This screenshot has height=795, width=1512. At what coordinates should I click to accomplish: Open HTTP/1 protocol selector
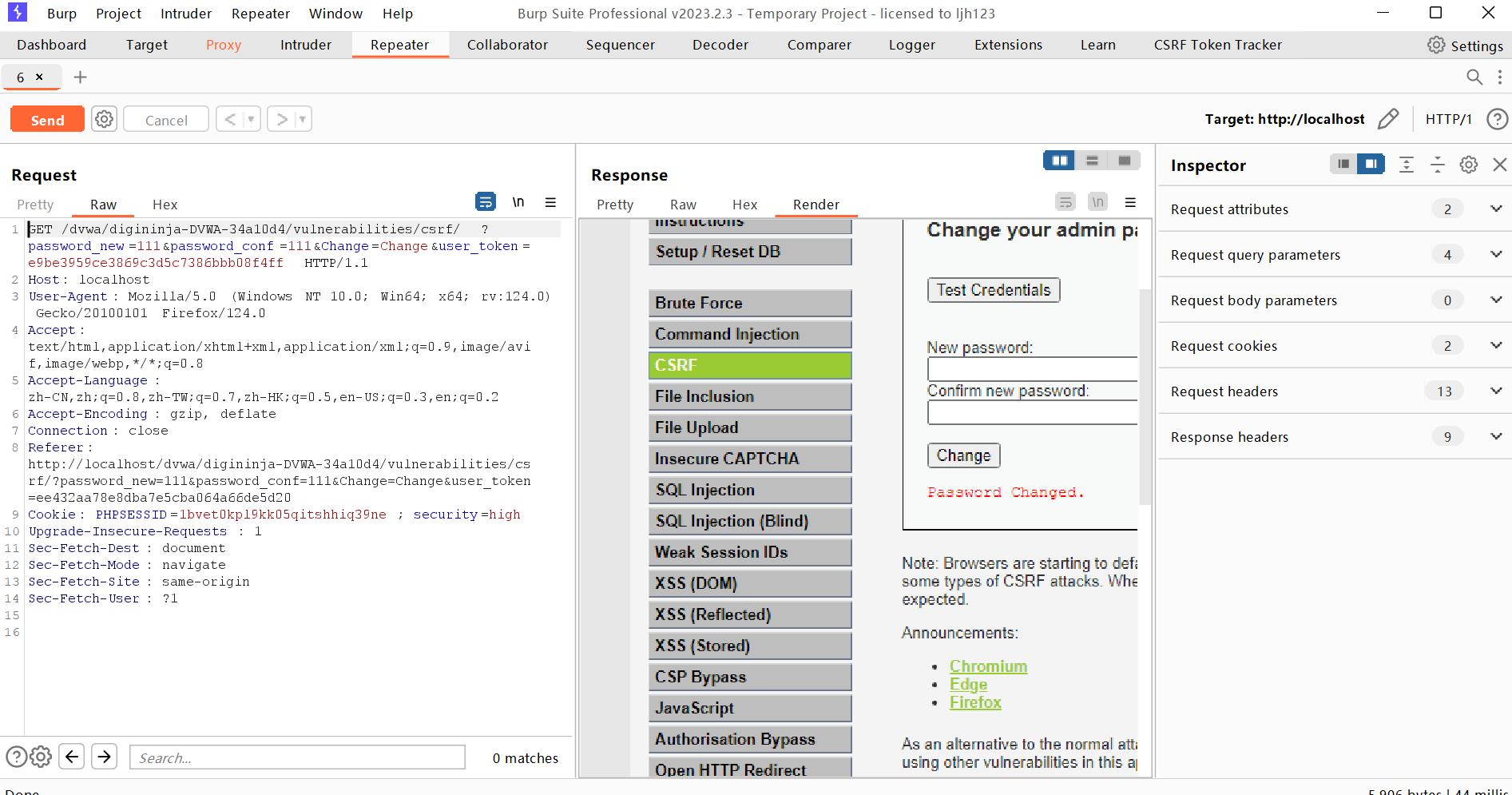[1448, 119]
